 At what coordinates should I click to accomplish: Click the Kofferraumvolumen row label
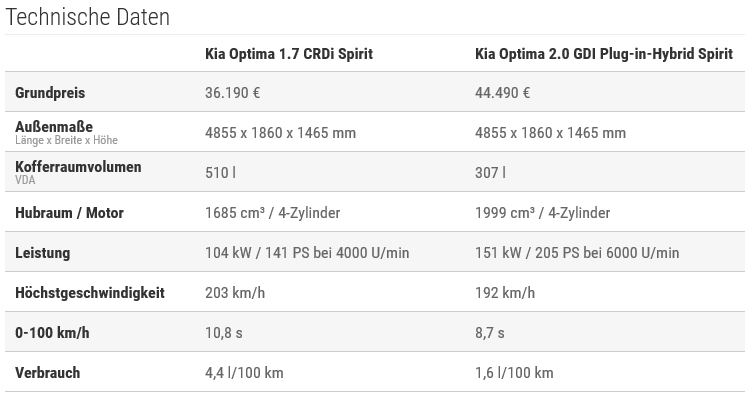point(78,167)
